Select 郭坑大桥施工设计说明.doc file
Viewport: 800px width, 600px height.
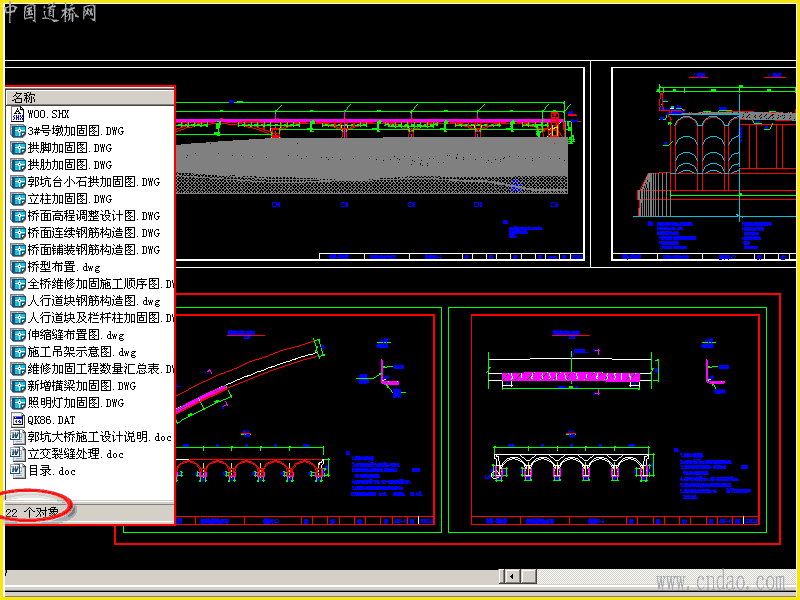(99, 437)
